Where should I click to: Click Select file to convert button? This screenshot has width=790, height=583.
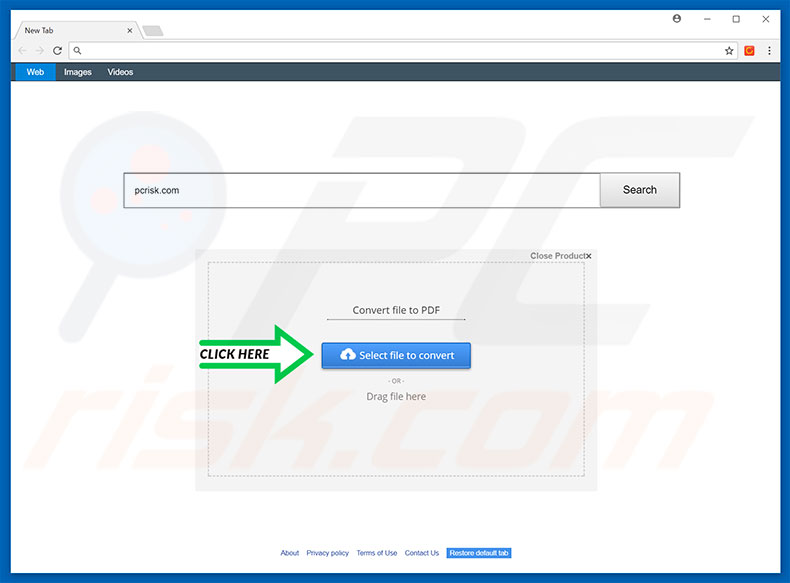(x=396, y=355)
